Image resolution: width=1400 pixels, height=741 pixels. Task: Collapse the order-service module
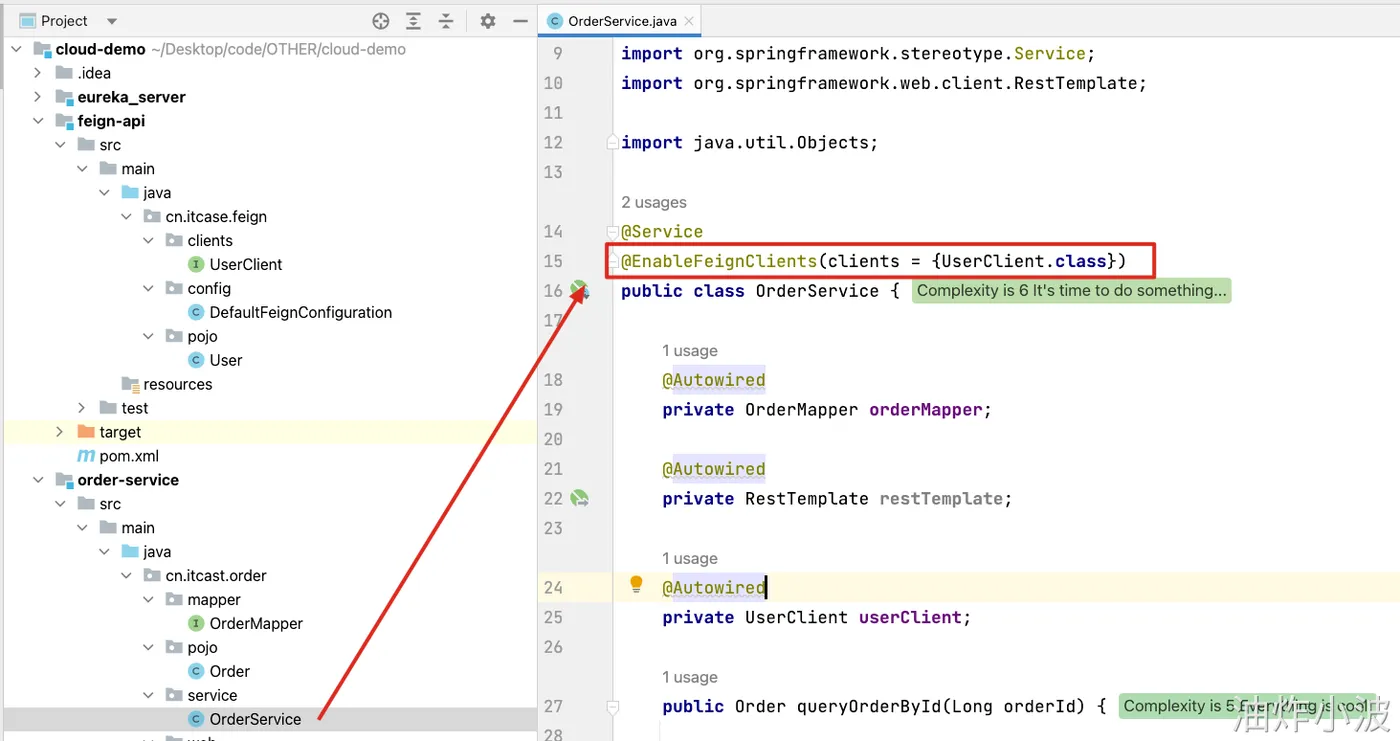click(x=38, y=480)
